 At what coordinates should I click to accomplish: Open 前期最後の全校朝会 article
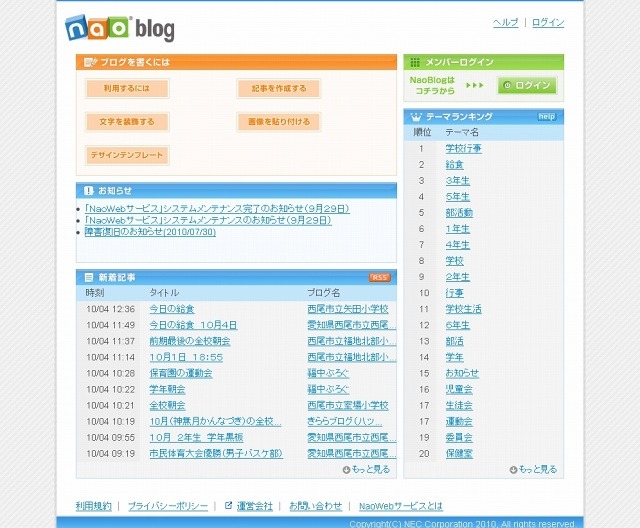tap(189, 341)
